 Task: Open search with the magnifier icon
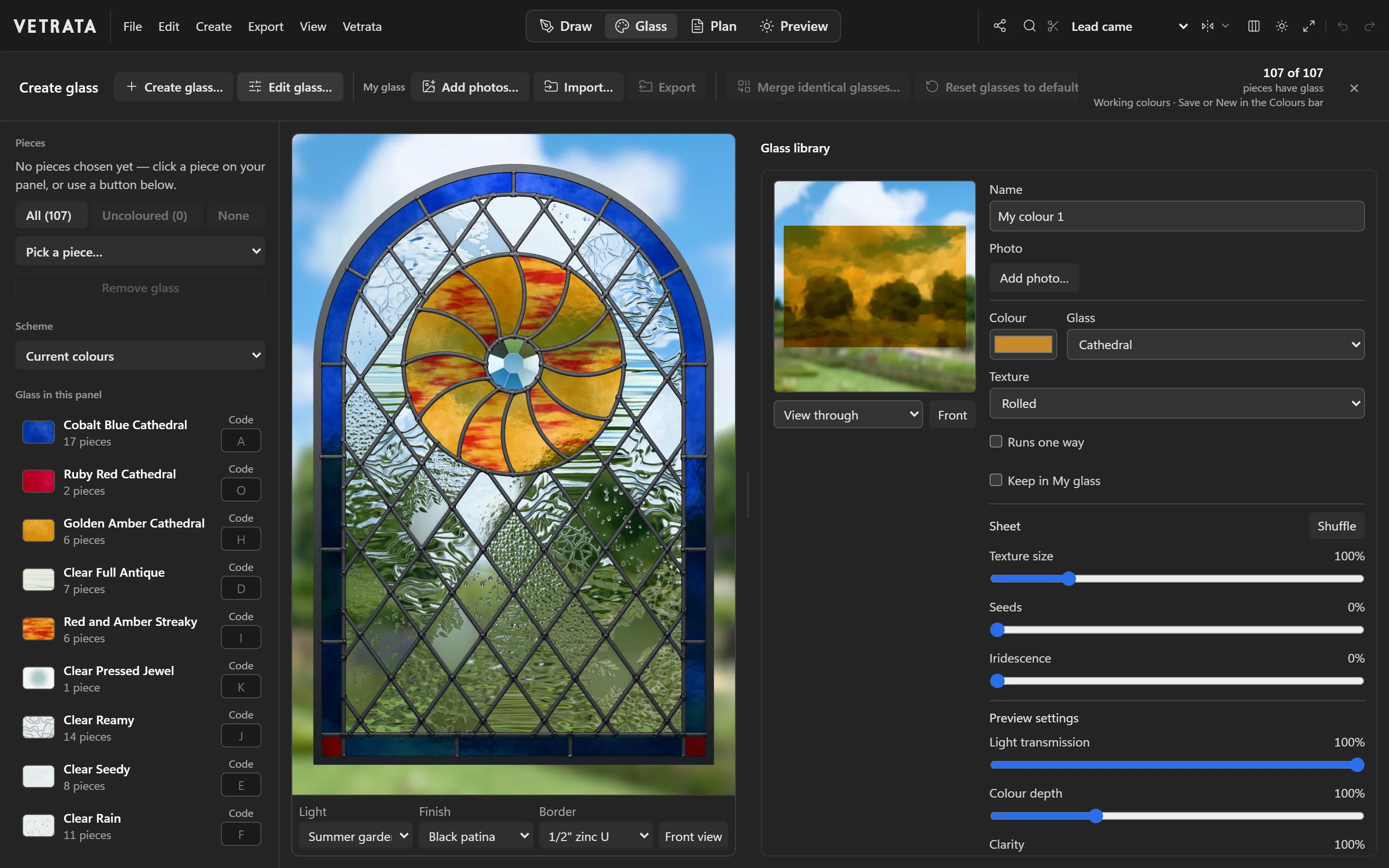pyautogui.click(x=1029, y=26)
